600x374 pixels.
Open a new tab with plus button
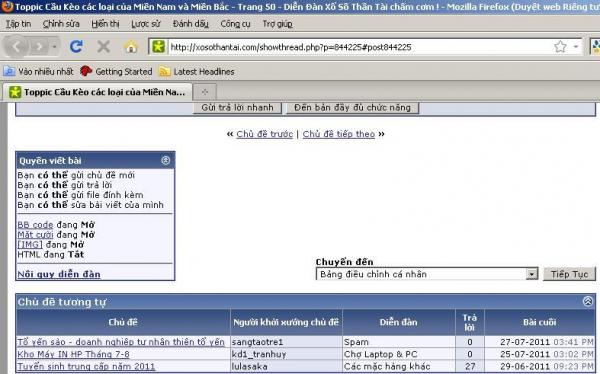click(x=205, y=92)
